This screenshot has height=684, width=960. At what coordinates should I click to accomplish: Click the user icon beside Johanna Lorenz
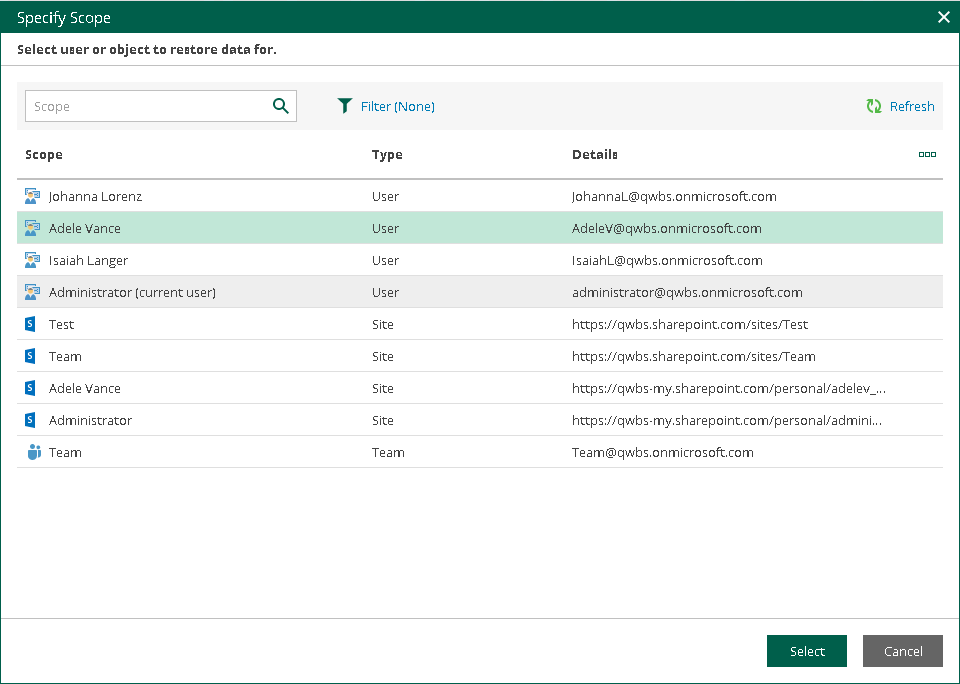pos(32,197)
